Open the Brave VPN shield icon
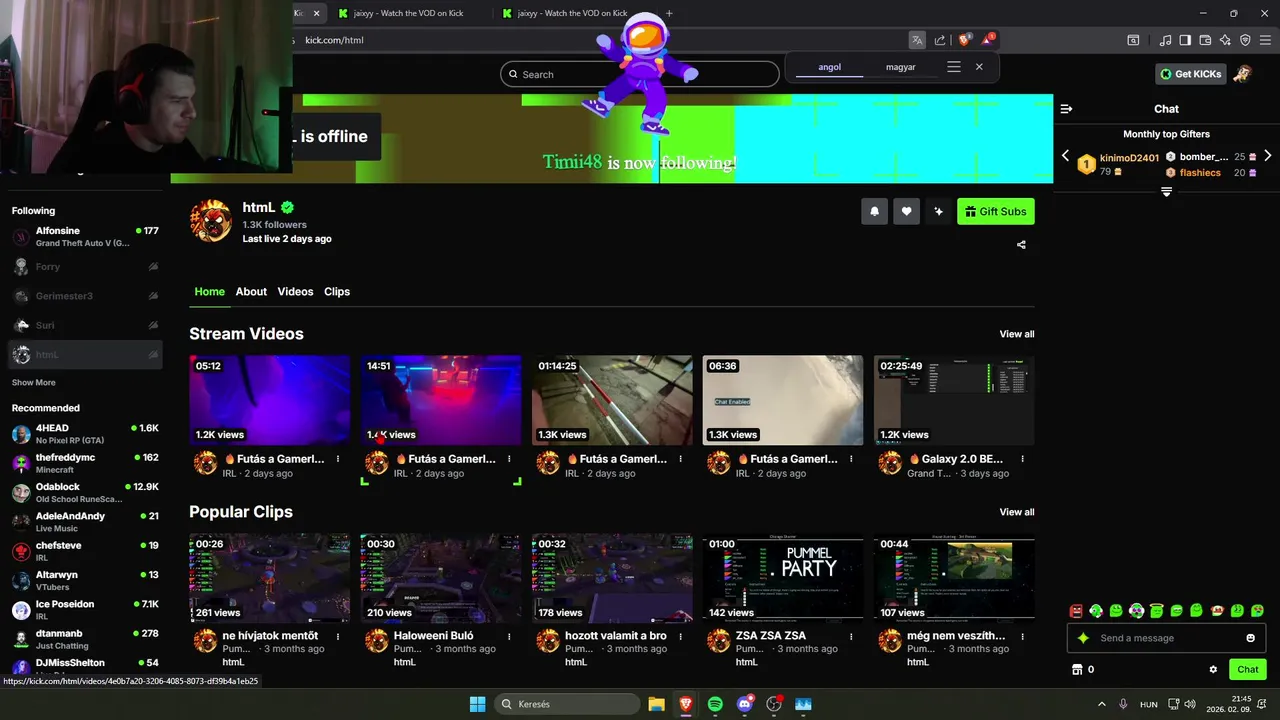The width and height of the screenshot is (1280, 720). (x=1245, y=40)
